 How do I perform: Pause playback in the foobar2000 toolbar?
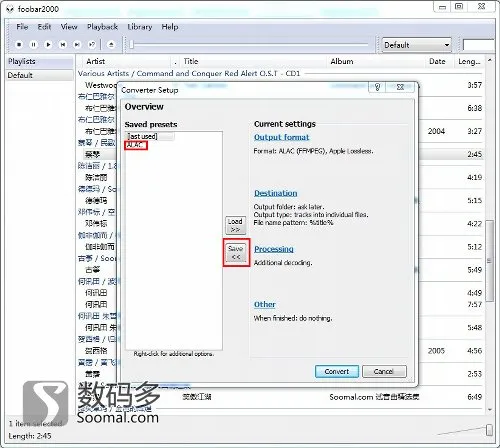tap(34, 44)
